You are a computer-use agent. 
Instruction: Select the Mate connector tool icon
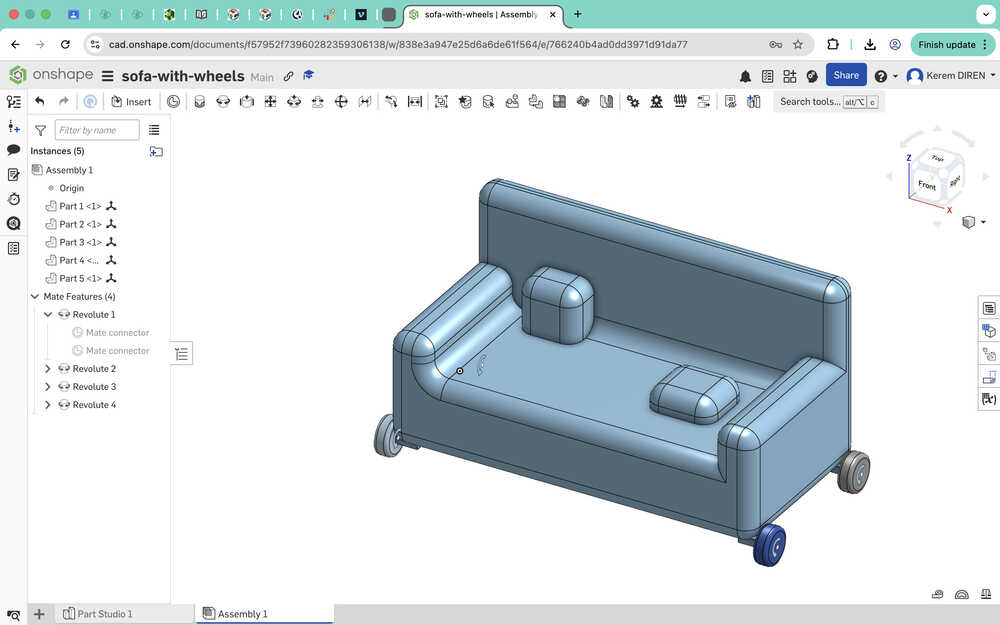(174, 101)
